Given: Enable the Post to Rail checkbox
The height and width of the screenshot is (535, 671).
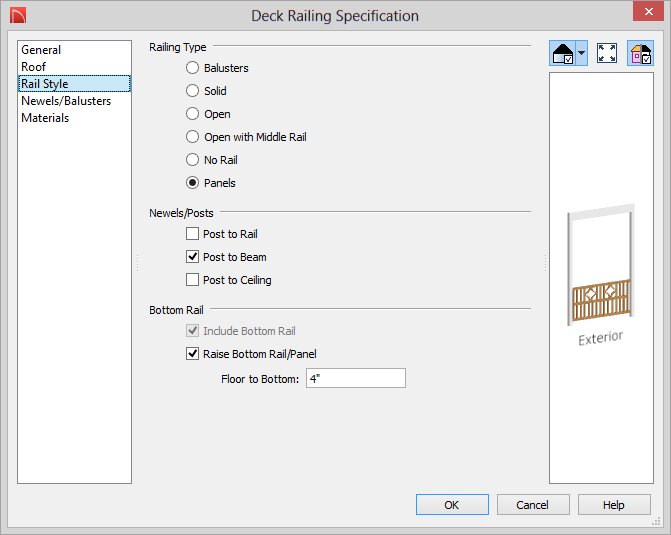Looking at the screenshot, I should pos(193,234).
